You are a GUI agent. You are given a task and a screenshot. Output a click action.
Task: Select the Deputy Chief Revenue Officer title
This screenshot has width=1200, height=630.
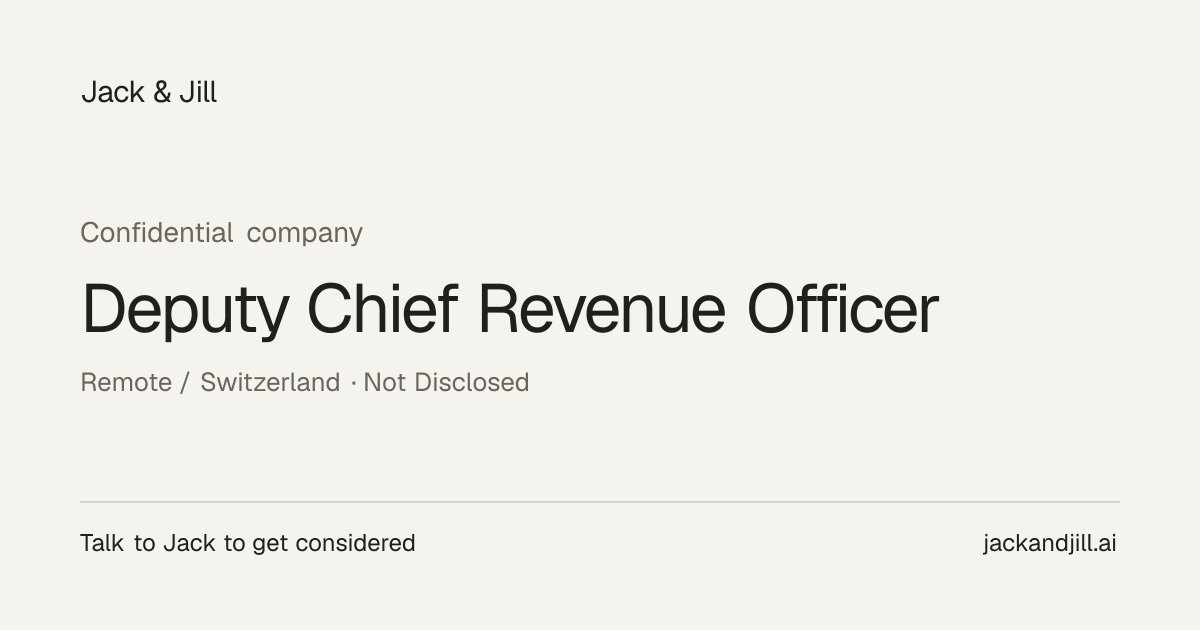(x=510, y=310)
